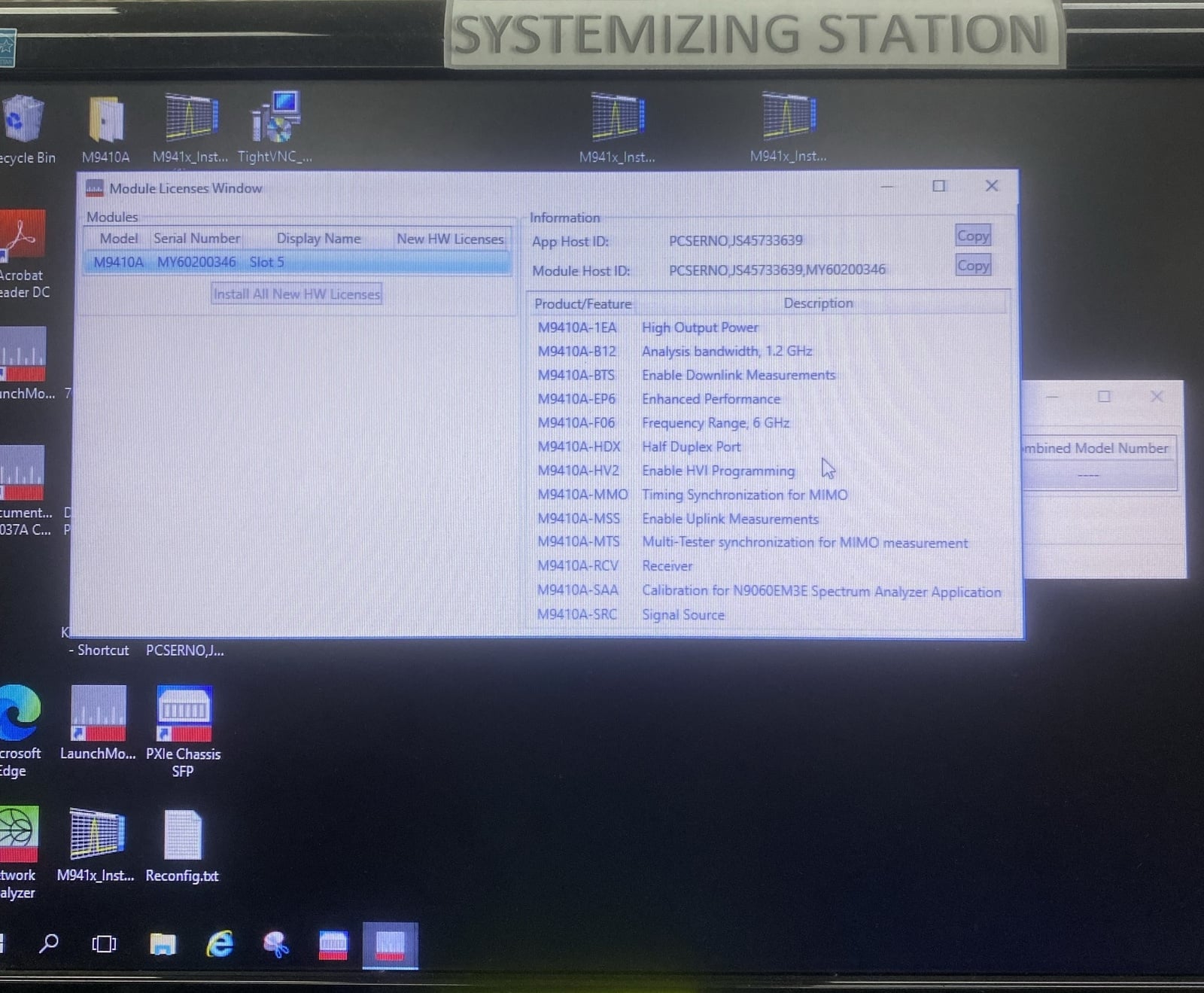Screen dimensions: 1204x993
Task: Select the M9410A-EP6 Enhanced Performance row
Action: (768, 399)
